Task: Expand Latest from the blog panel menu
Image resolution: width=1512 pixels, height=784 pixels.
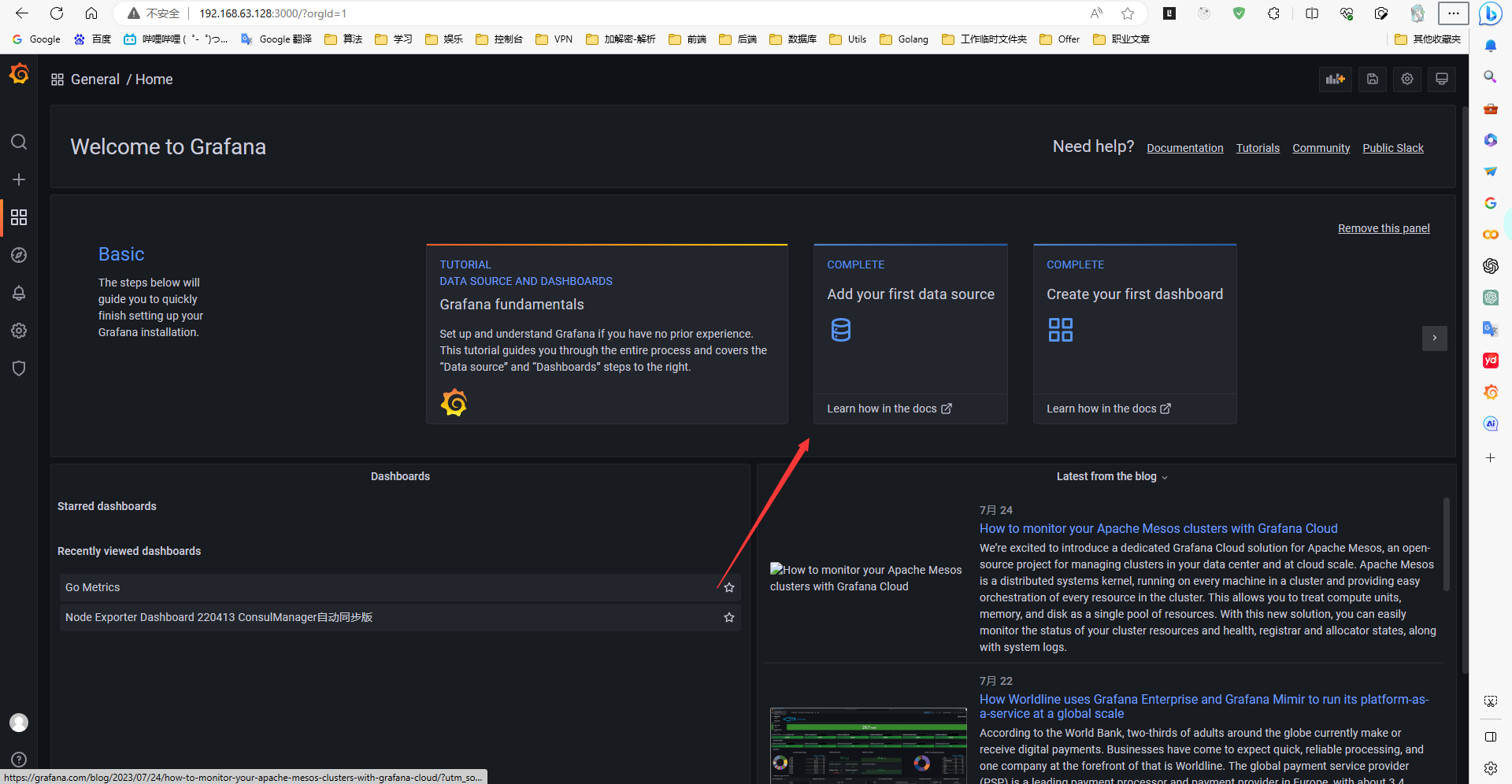Action: point(1165,477)
